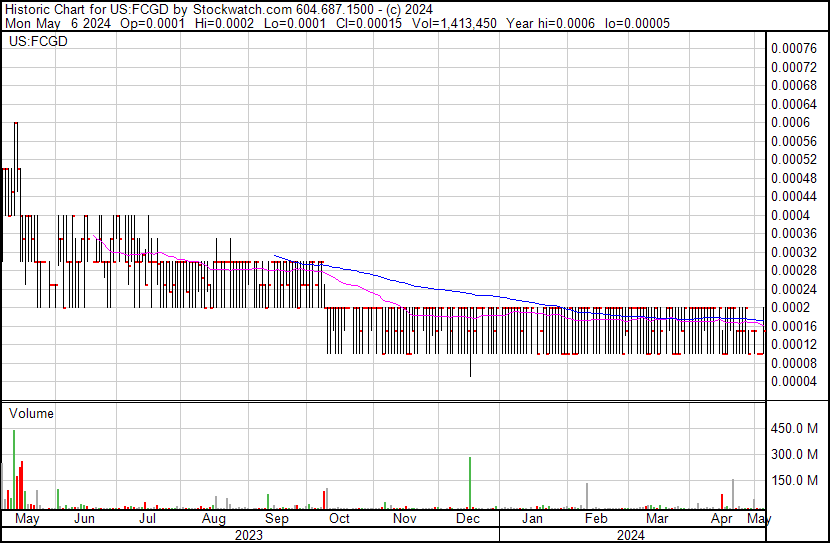Click the Sep month marker on time axis
This screenshot has height=543, width=830.
[276, 519]
